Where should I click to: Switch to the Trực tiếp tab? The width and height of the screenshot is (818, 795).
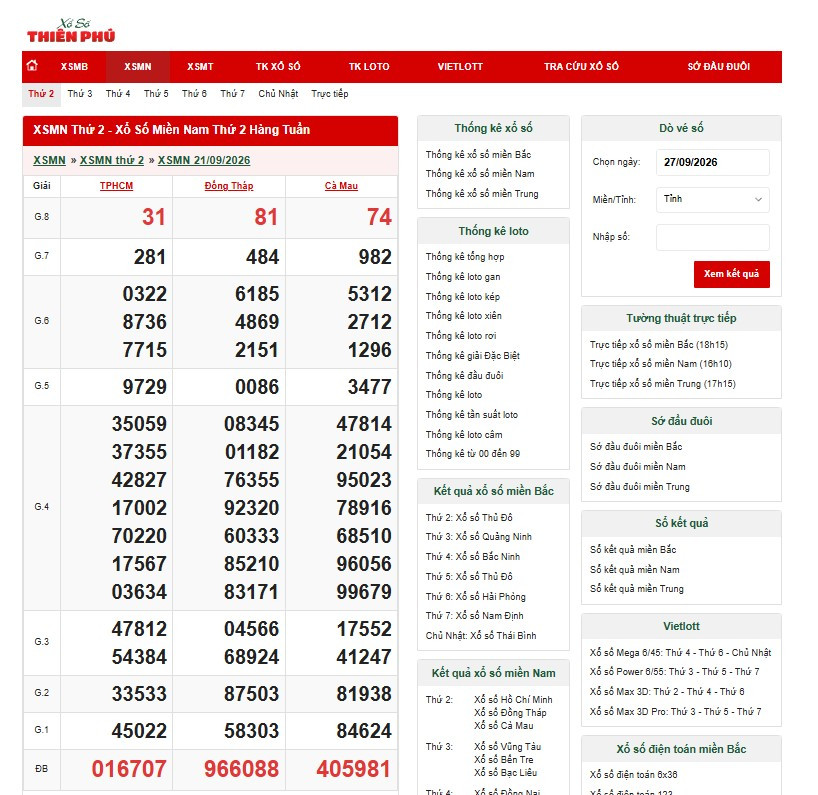330,94
